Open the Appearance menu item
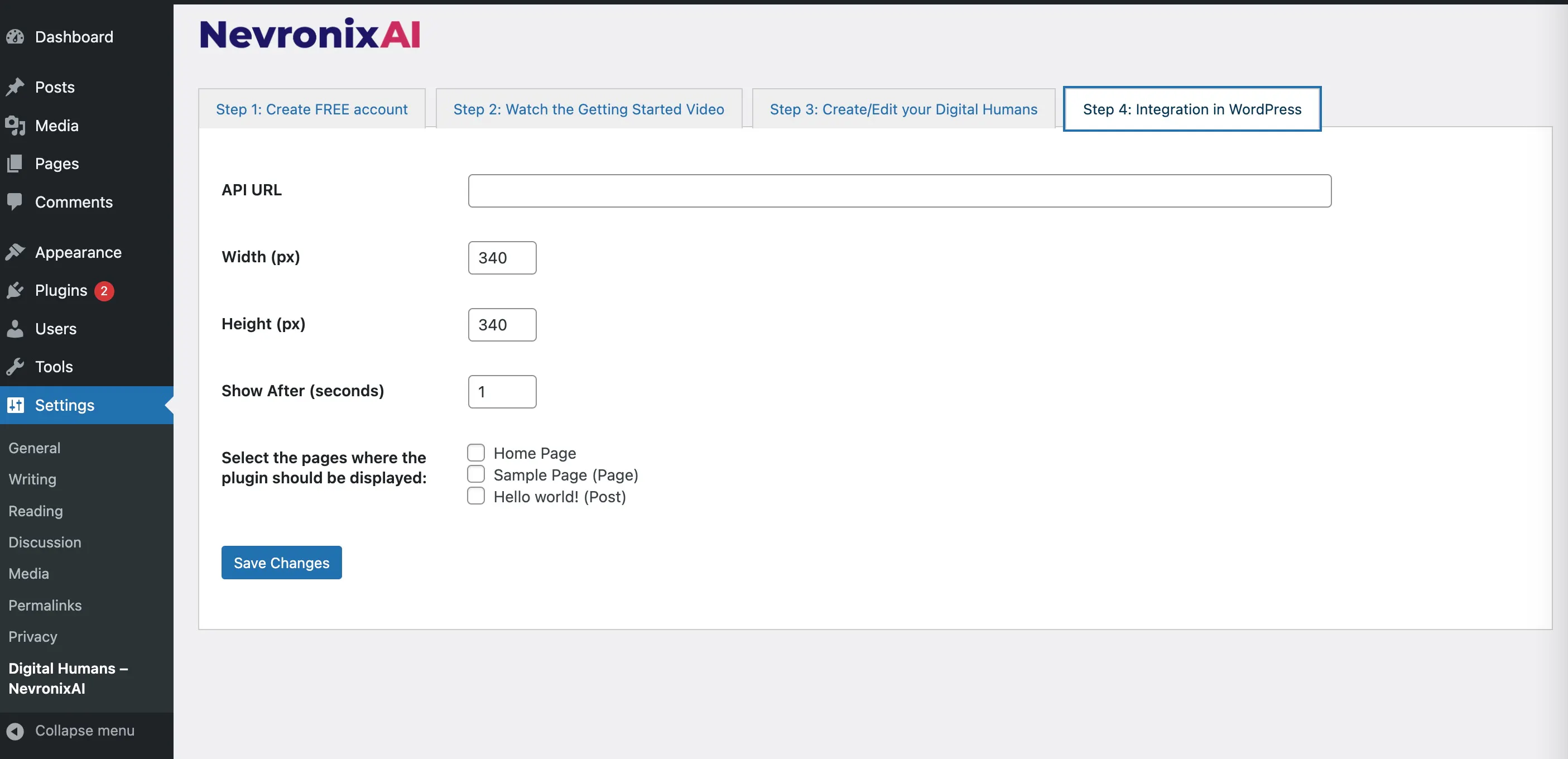 (86, 252)
